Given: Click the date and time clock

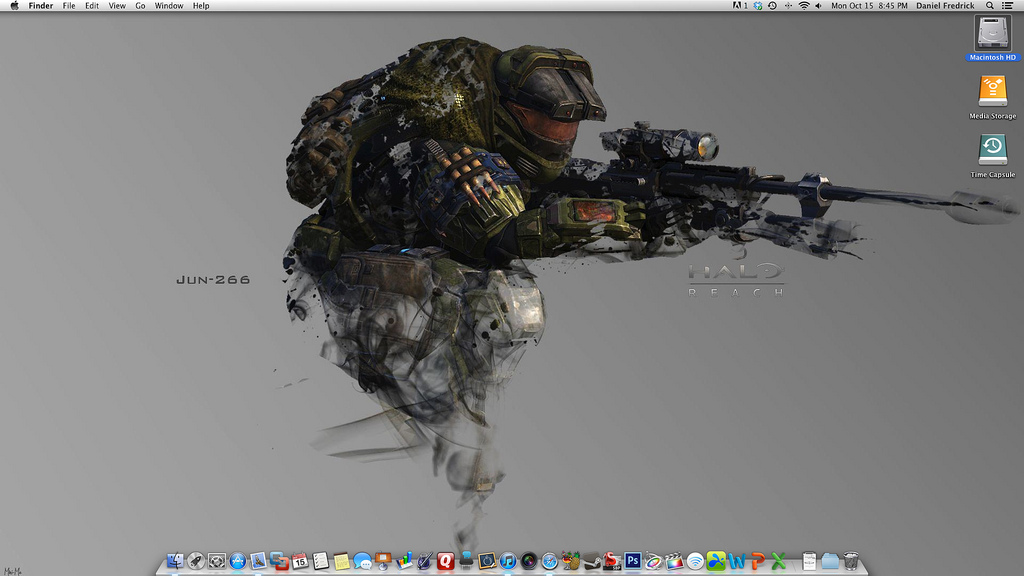Looking at the screenshot, I should pos(869,5).
